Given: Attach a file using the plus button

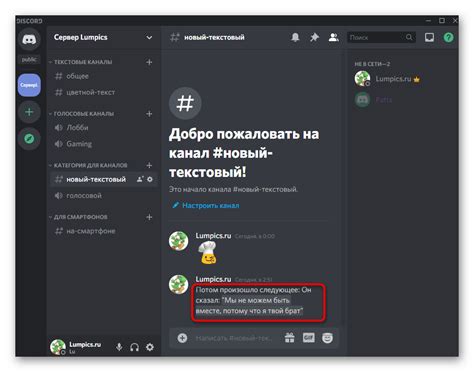Looking at the screenshot, I should 182,338.
